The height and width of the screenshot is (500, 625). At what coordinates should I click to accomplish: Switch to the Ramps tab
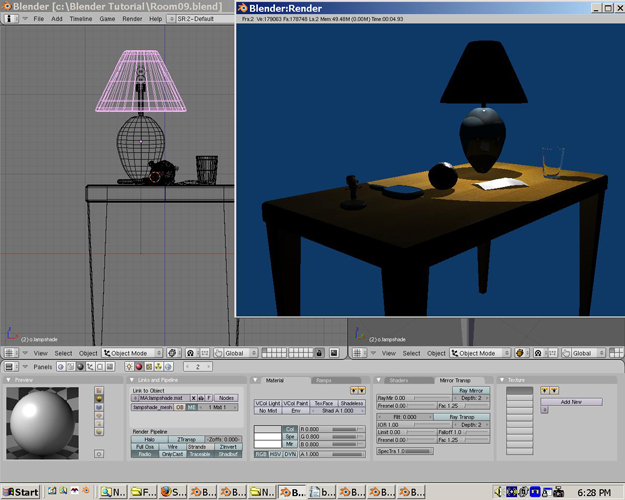324,380
